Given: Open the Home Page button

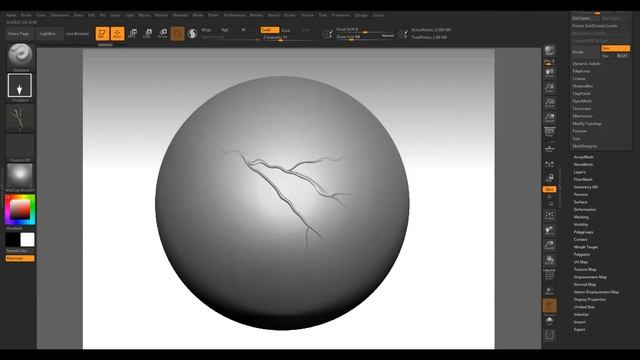Looking at the screenshot, I should tap(19, 34).
